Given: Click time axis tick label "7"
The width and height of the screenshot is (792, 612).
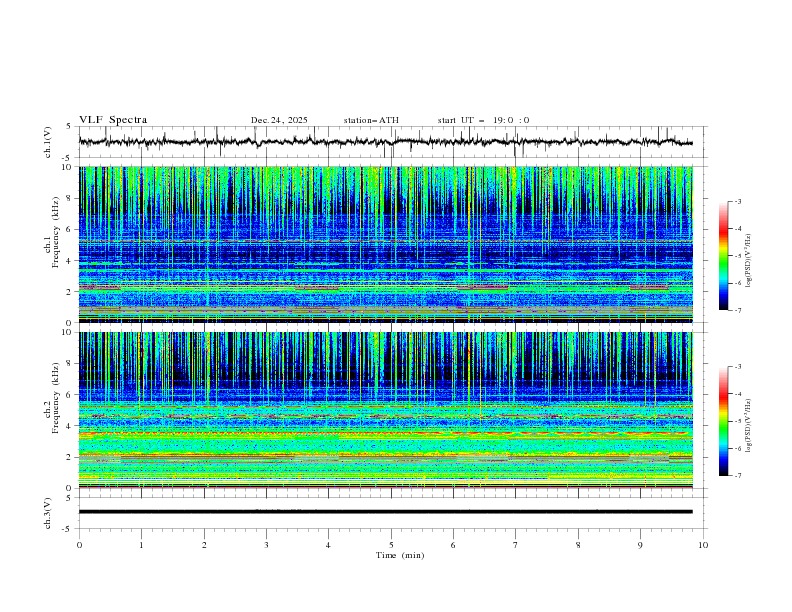Looking at the screenshot, I should tap(516, 545).
